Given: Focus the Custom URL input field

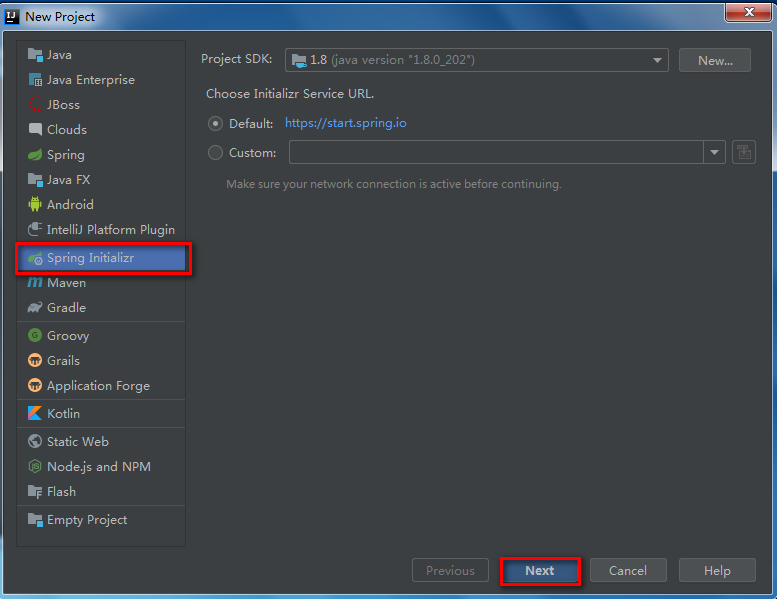Looking at the screenshot, I should [496, 152].
